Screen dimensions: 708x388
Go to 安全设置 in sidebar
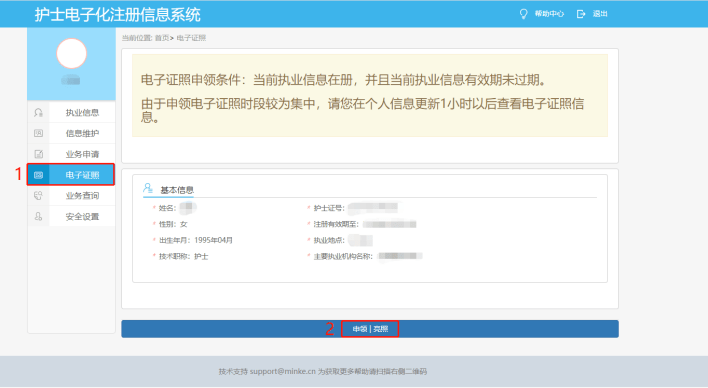pyautogui.click(x=71, y=216)
